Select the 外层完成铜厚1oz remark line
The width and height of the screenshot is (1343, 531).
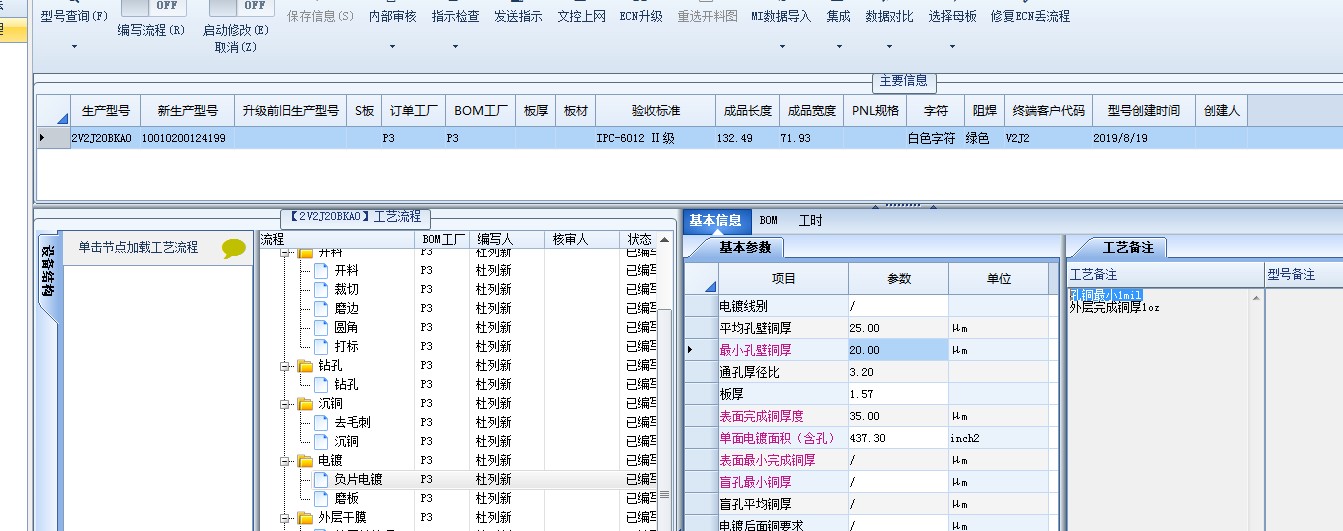pyautogui.click(x=1114, y=308)
